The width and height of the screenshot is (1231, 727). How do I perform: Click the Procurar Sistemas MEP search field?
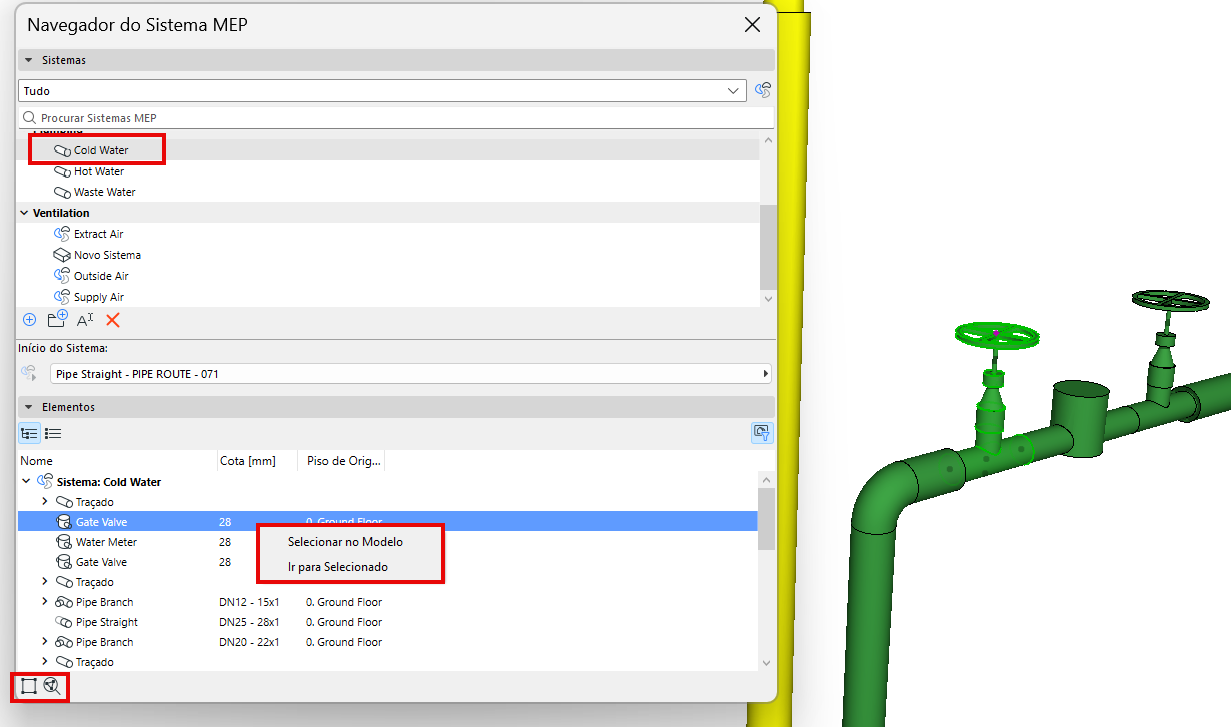point(396,118)
